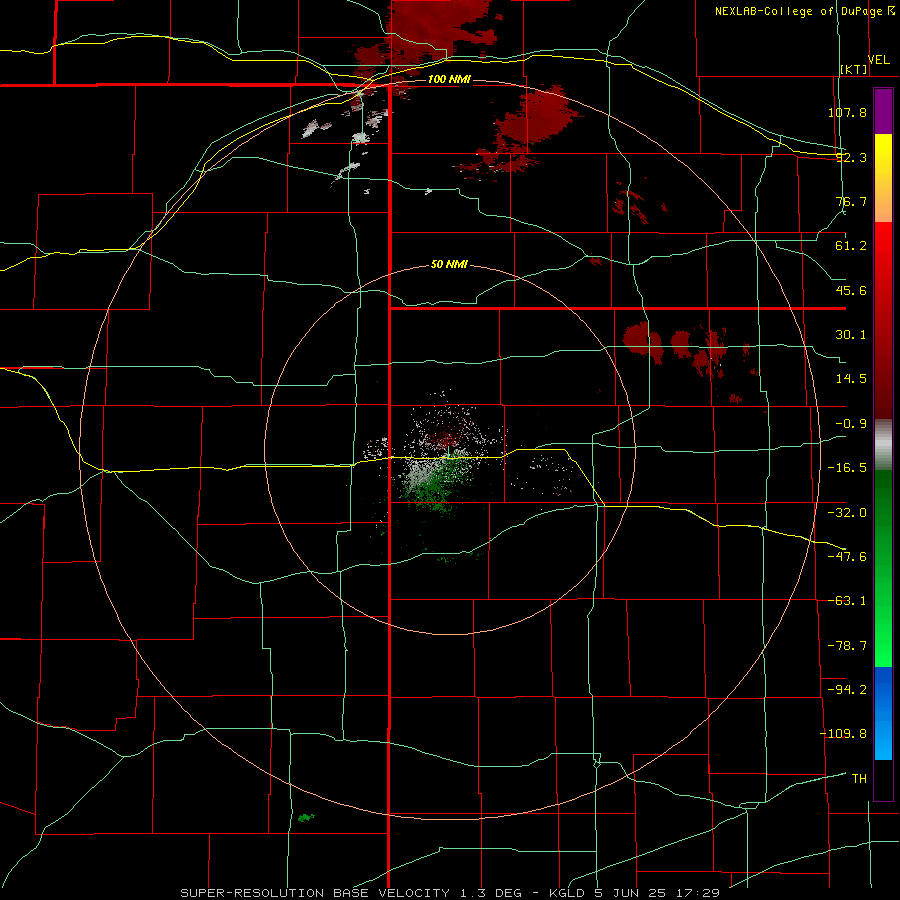Click the -94.2 velocity scale value

click(847, 690)
